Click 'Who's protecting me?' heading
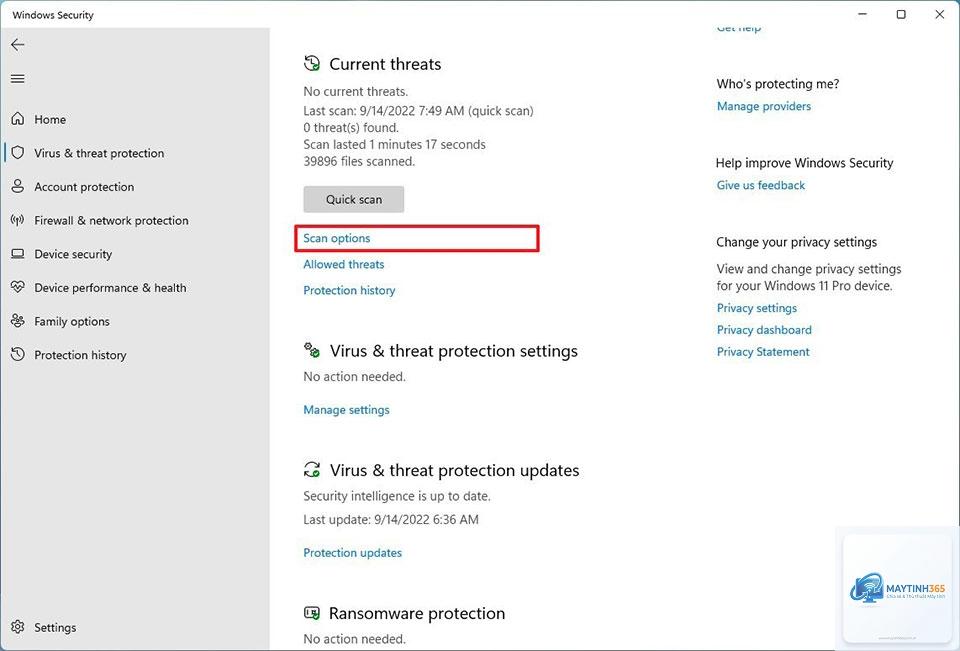 pos(778,84)
